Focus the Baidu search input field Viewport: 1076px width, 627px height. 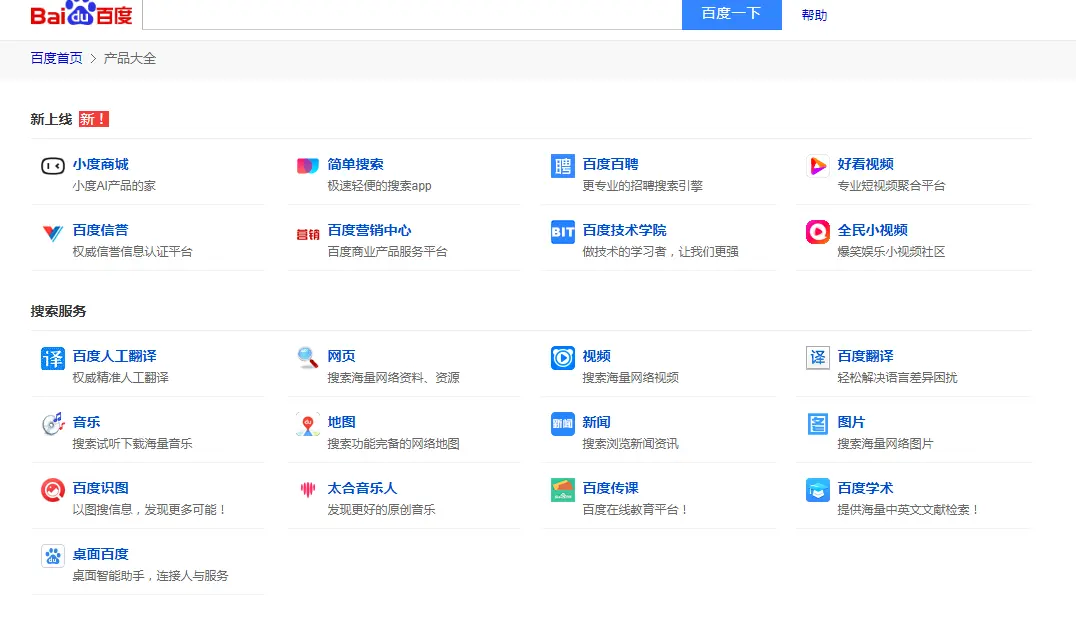pos(412,14)
